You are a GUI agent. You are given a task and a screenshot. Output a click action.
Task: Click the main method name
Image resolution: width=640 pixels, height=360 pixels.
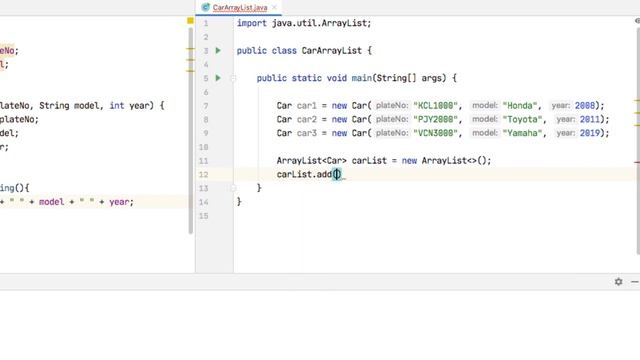361,78
